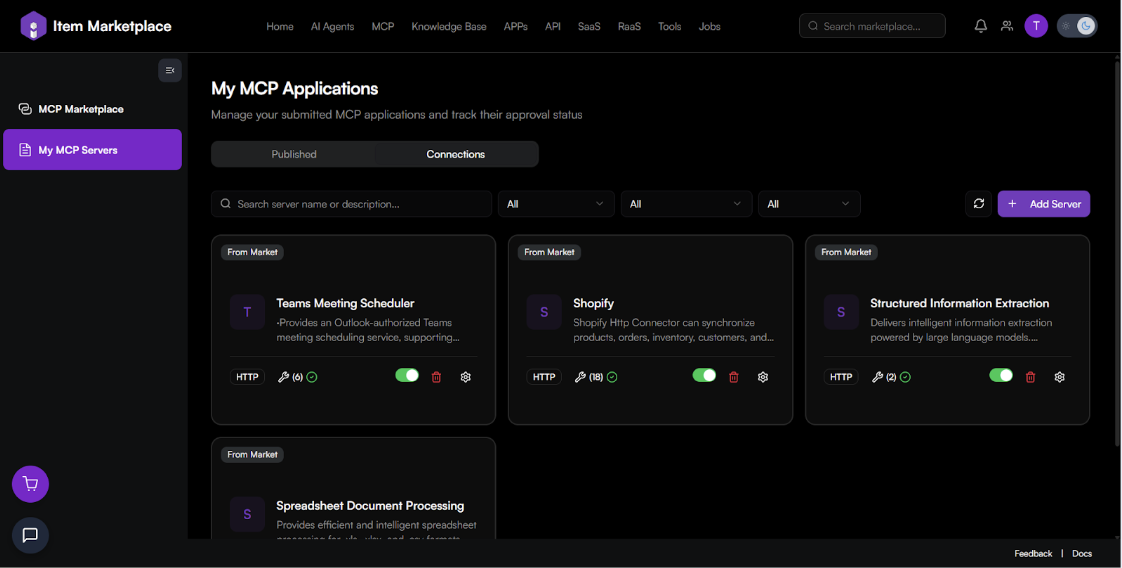
Task: Open Knowledge Base in the top navigation
Action: coord(449,27)
